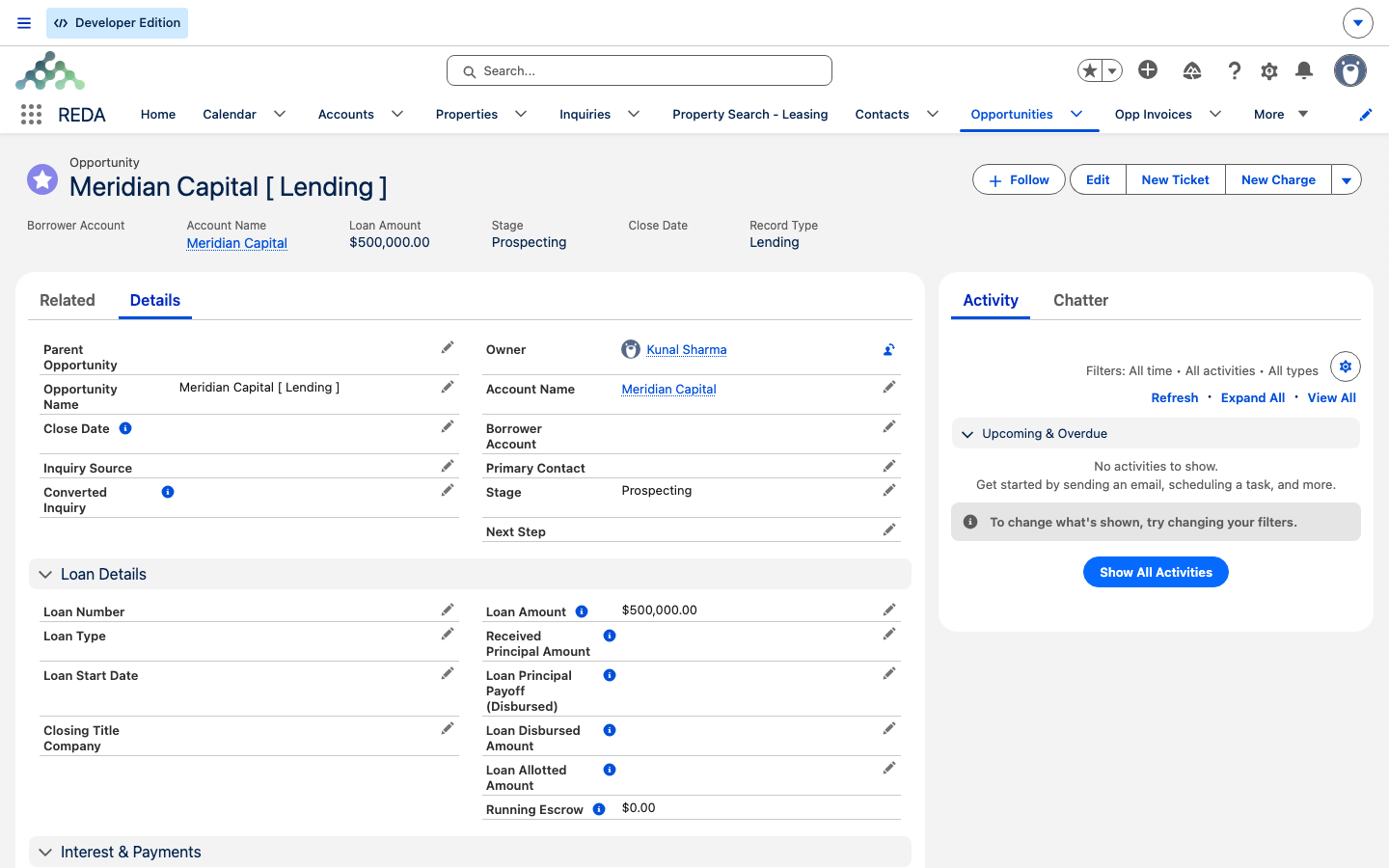Edit the Loan Amount field pencil
This screenshot has height=868, width=1389.
tap(889, 610)
